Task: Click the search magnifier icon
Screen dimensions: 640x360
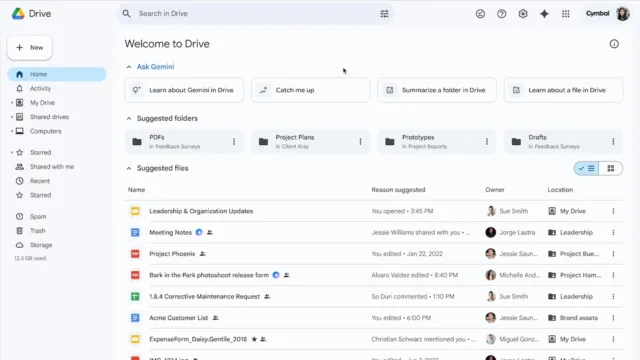Action: pyautogui.click(x=127, y=14)
